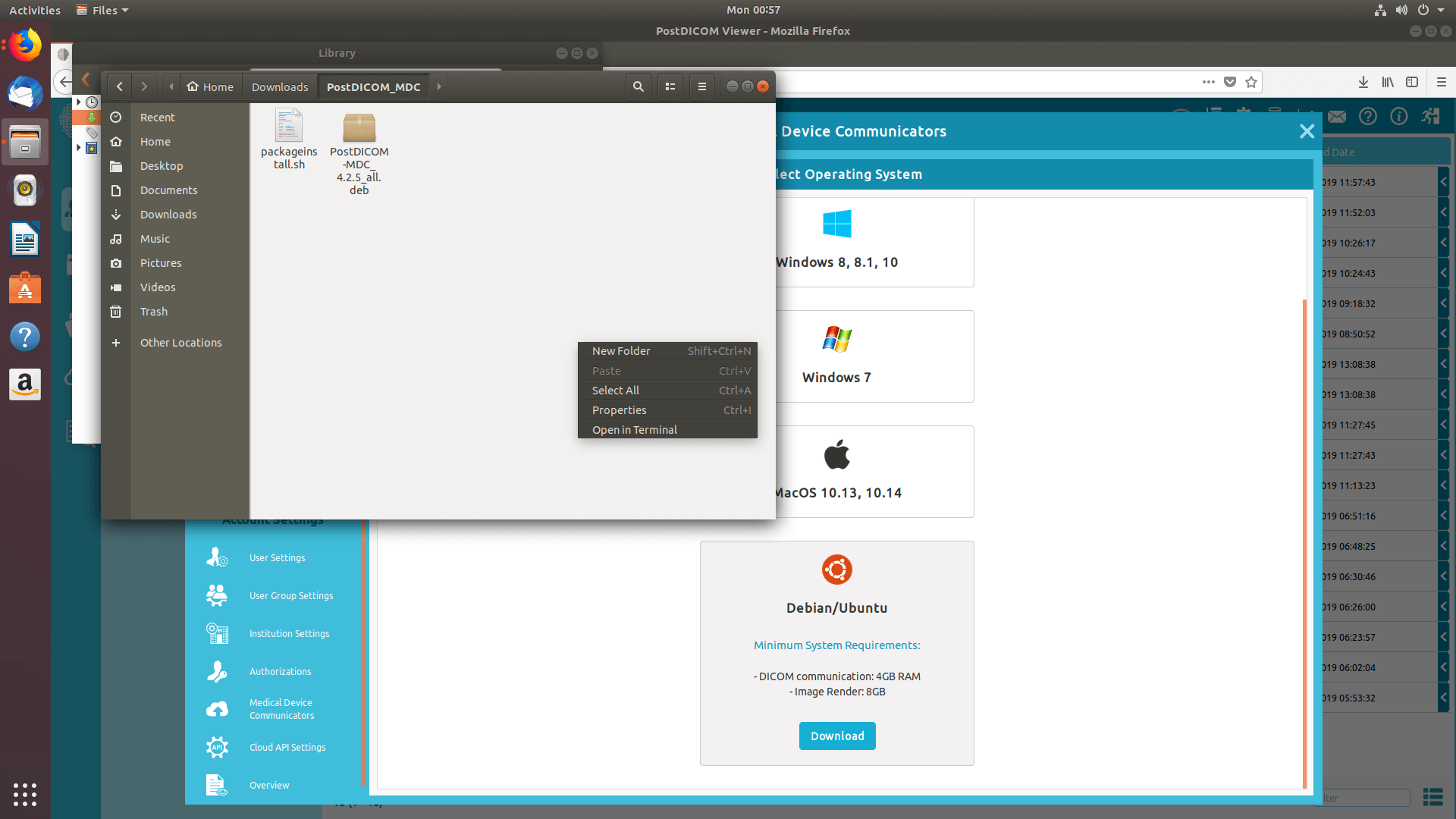Image resolution: width=1456 pixels, height=819 pixels.
Task: Click Properties in the context menu
Action: (x=618, y=410)
